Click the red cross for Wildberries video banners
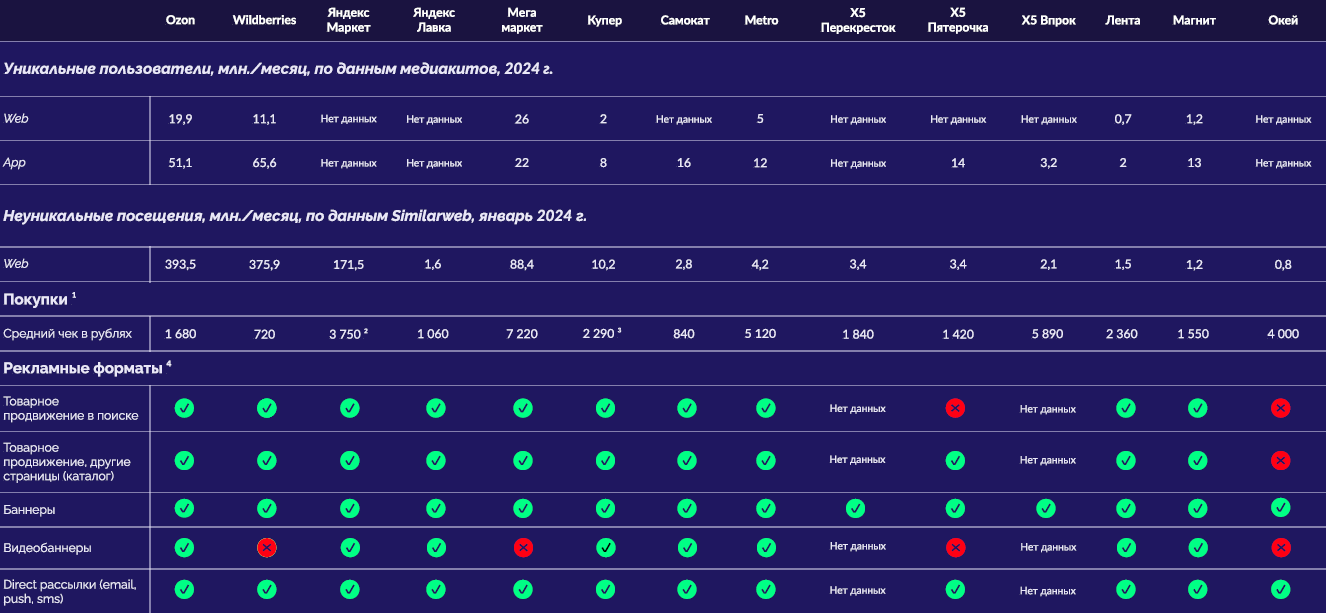This screenshot has height=613, width=1326. tap(266, 547)
